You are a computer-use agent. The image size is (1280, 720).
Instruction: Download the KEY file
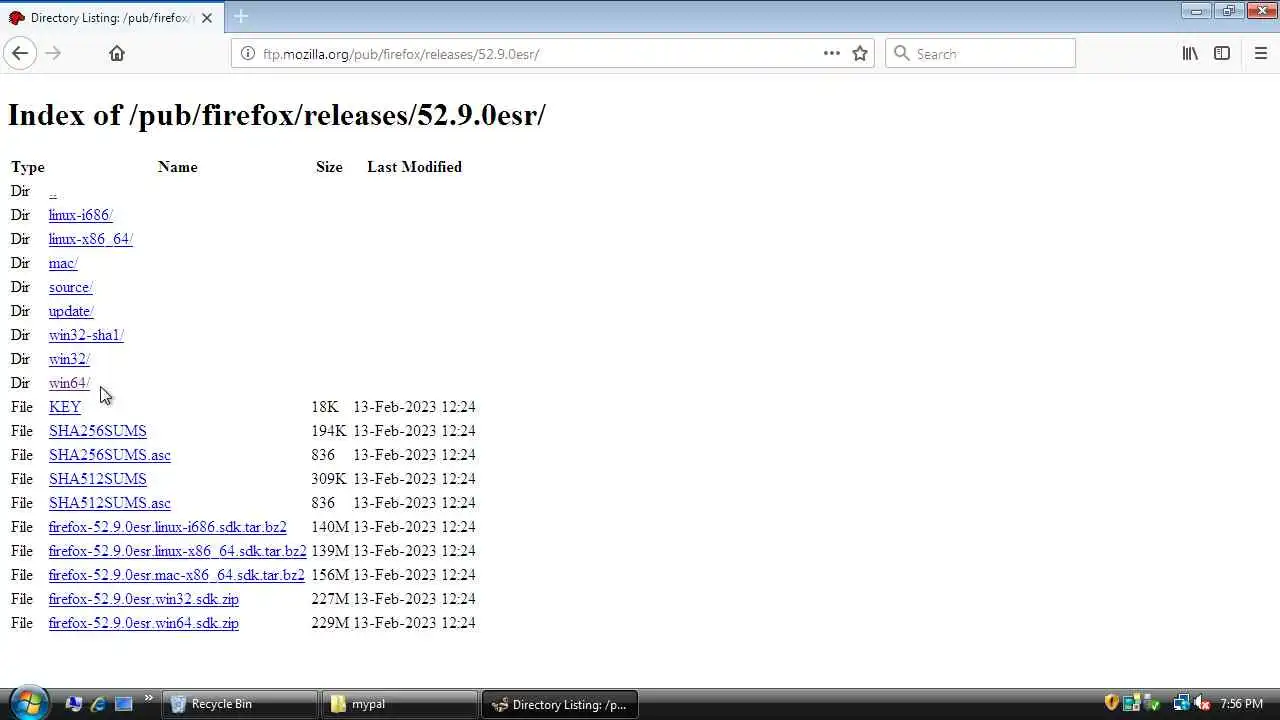click(x=65, y=407)
